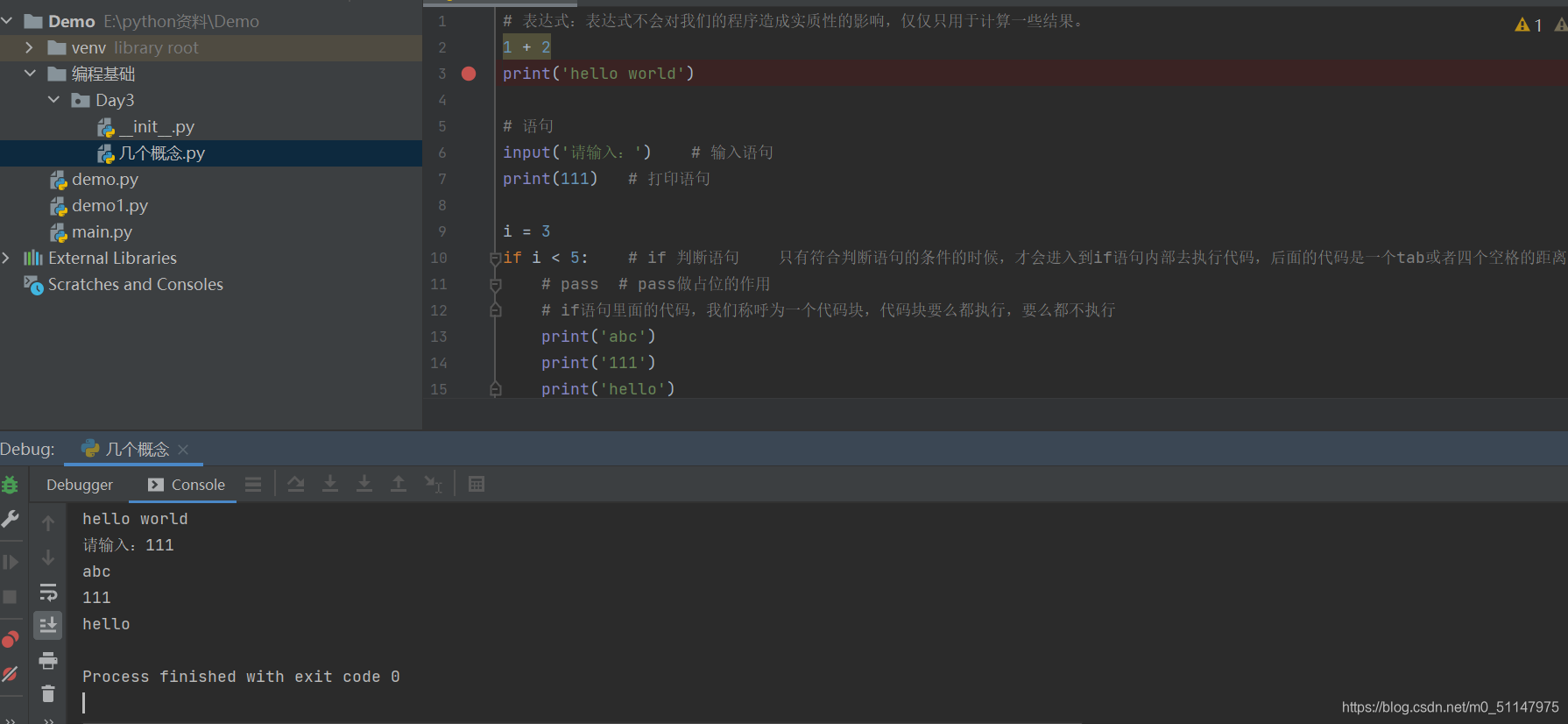Select the venv folder row

click(211, 47)
